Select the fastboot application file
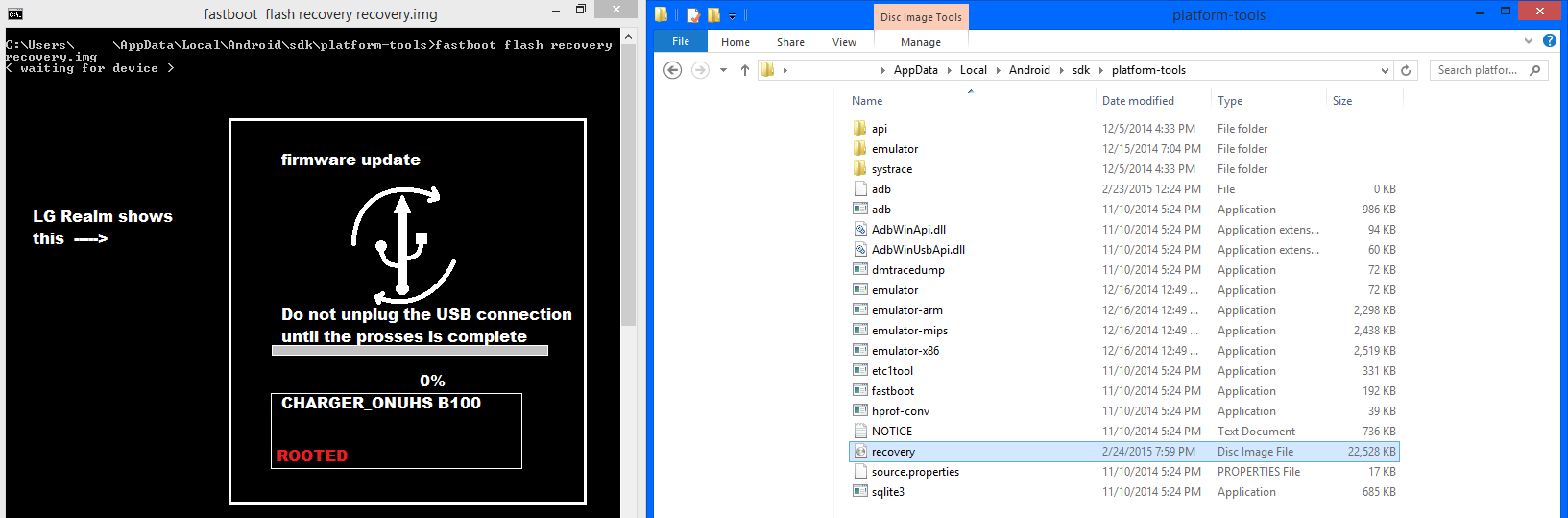Screen dimensions: 1568x518 [892, 391]
